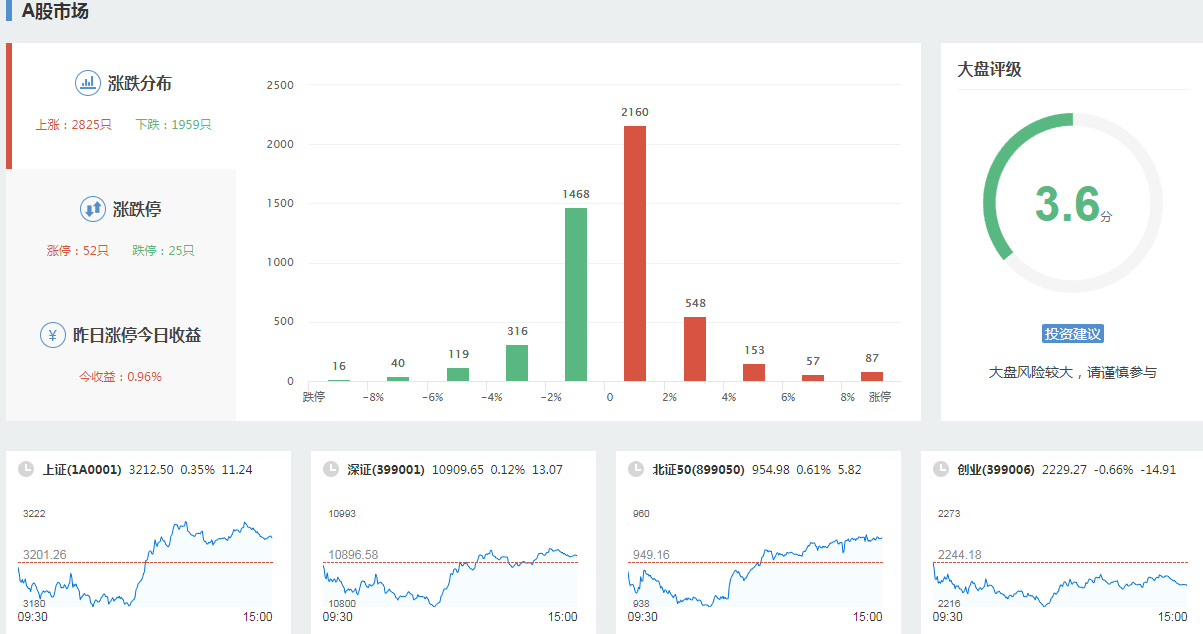Click the bar chart icon beside 涨跌分布

[88, 83]
